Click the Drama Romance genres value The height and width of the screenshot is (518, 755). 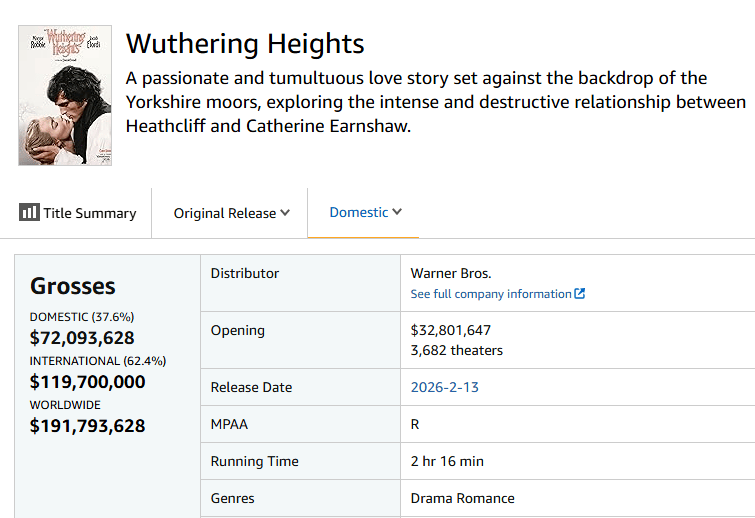tap(463, 498)
